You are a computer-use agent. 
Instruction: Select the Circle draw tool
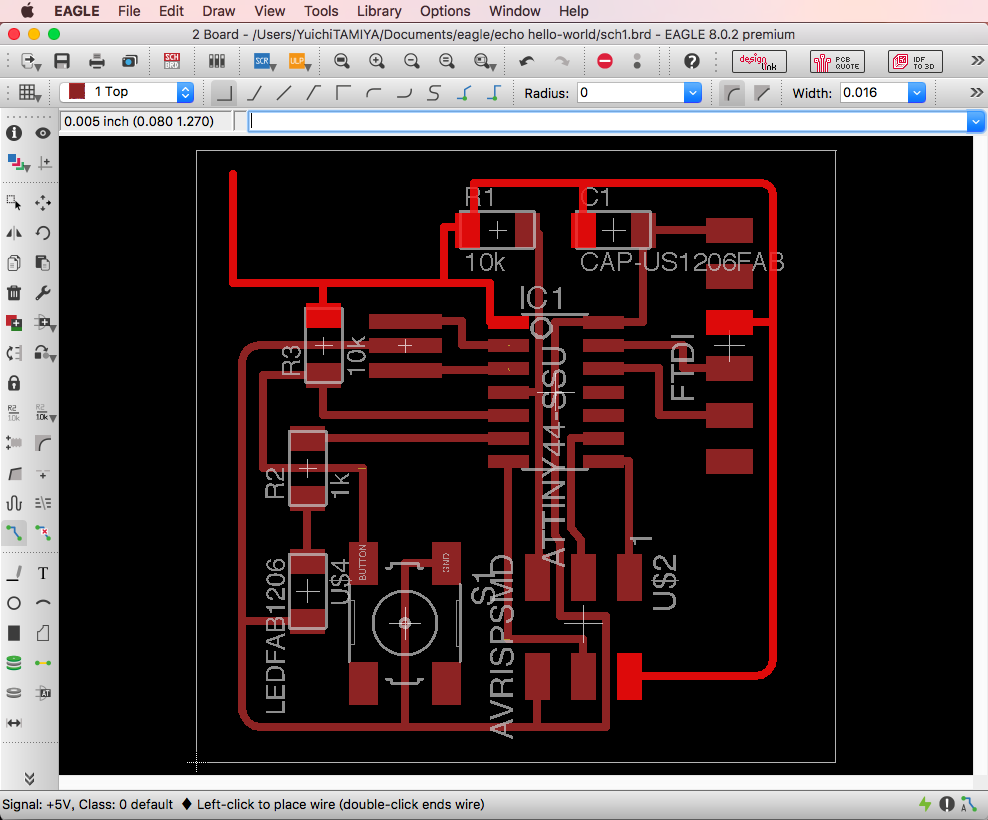pyautogui.click(x=14, y=603)
